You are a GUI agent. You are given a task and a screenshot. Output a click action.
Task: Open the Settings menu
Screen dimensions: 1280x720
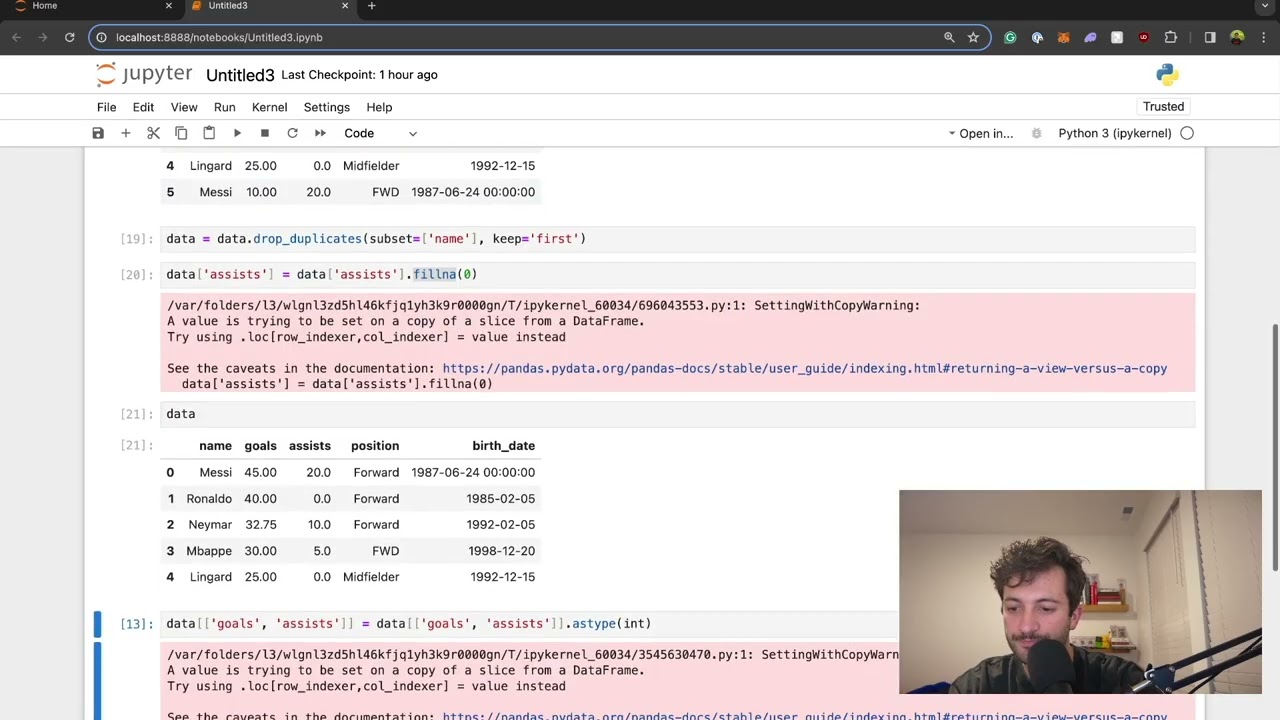(327, 107)
